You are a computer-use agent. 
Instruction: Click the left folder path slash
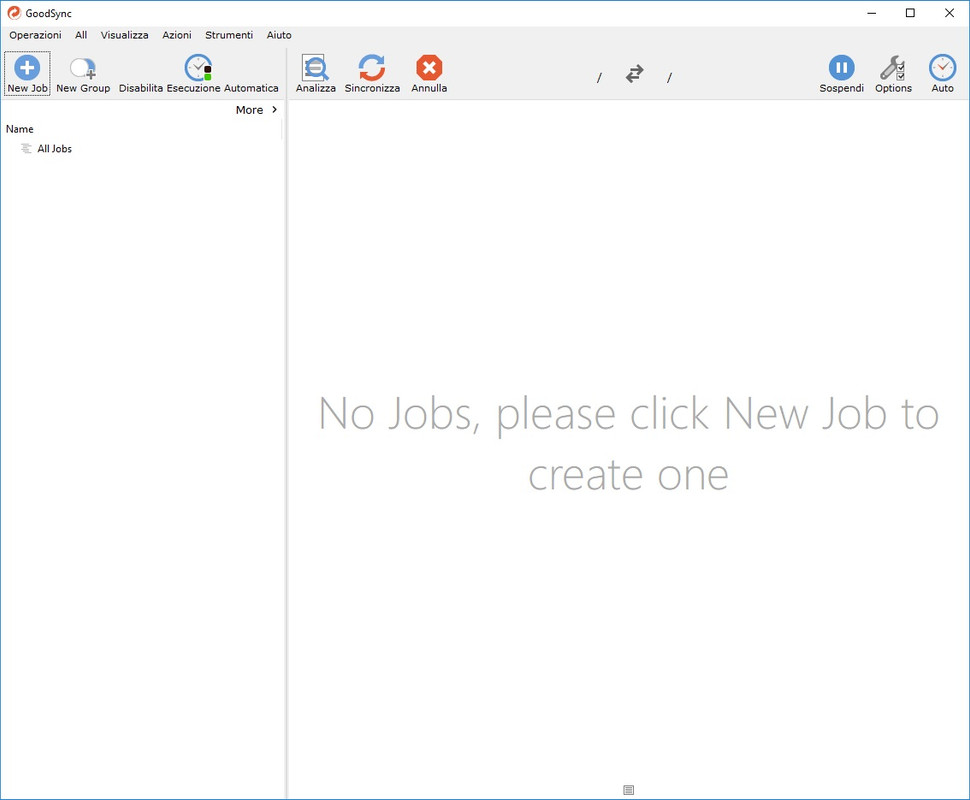(599, 77)
